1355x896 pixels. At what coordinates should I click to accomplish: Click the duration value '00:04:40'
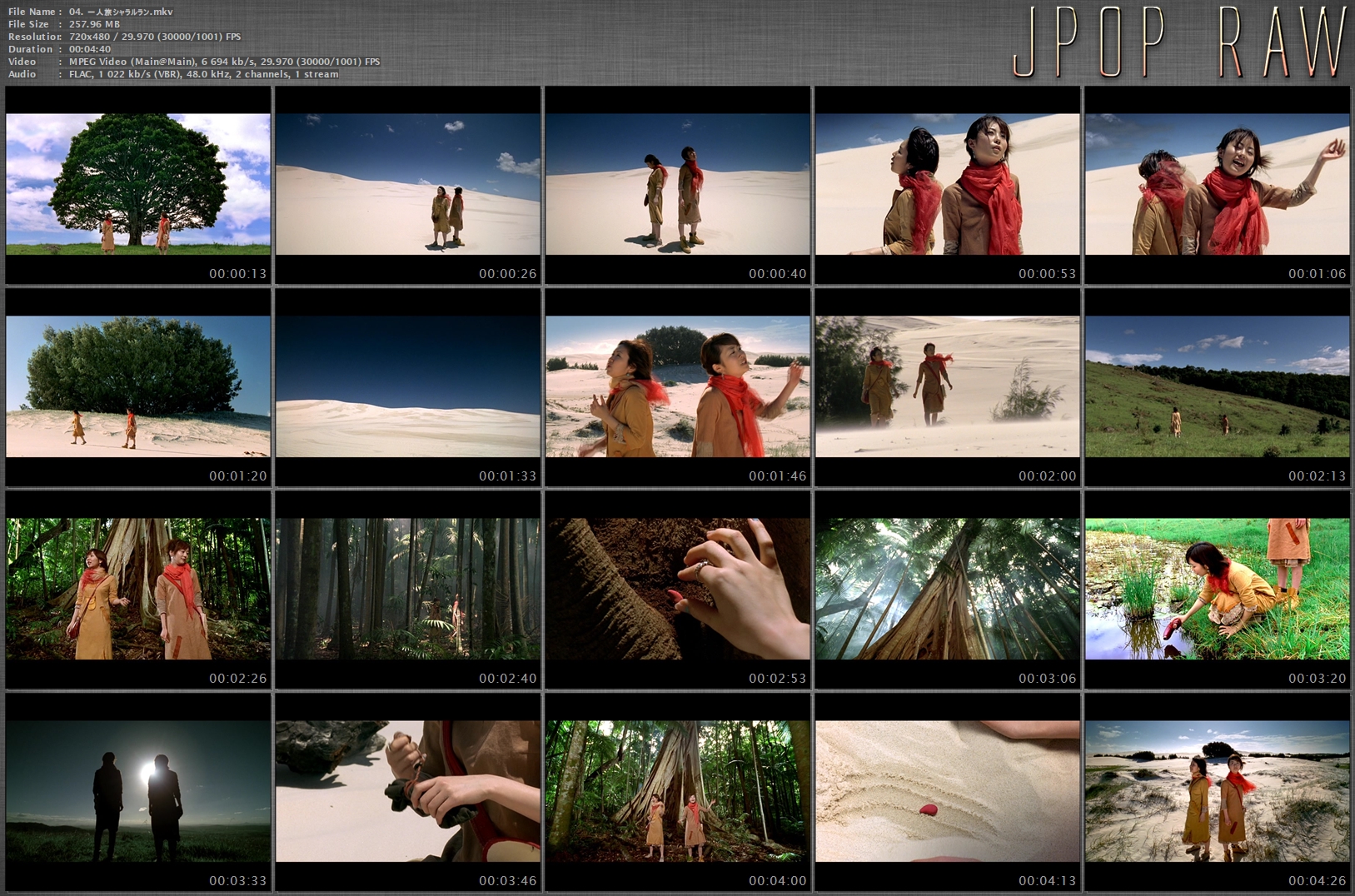pyautogui.click(x=90, y=49)
